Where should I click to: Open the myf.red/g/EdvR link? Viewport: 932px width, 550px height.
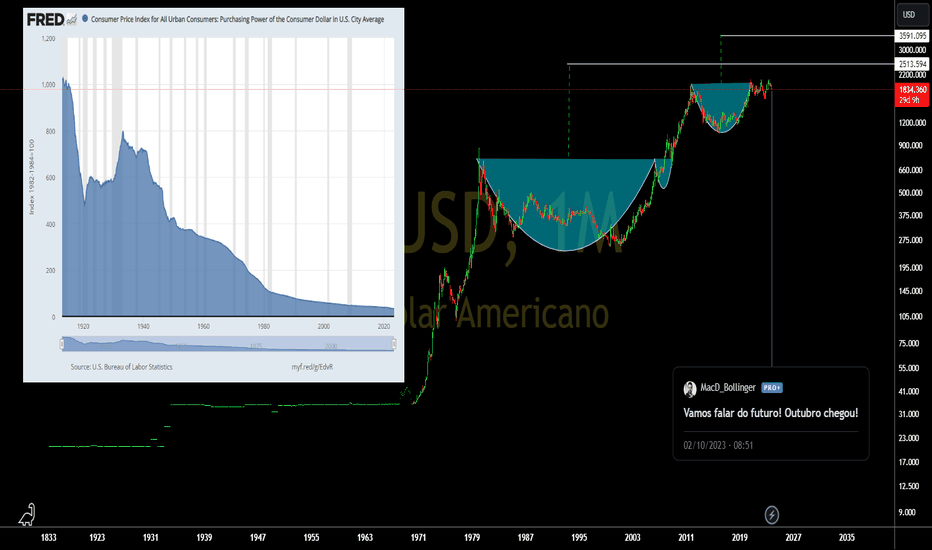tap(312, 367)
